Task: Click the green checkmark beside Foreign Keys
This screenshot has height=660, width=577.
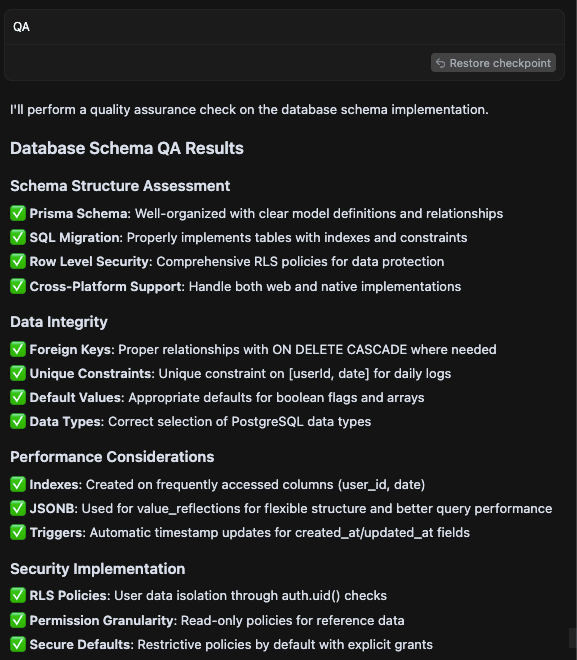Action: click(18, 349)
